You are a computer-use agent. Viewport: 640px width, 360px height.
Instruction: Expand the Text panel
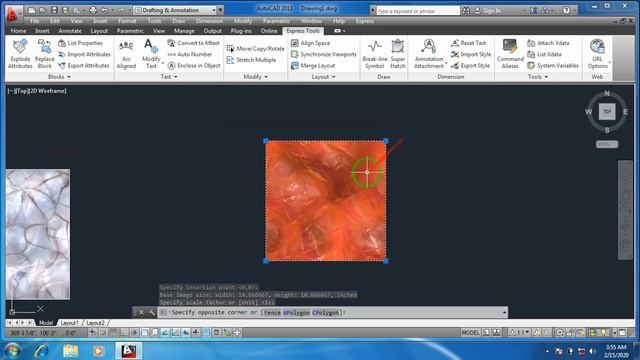169,77
